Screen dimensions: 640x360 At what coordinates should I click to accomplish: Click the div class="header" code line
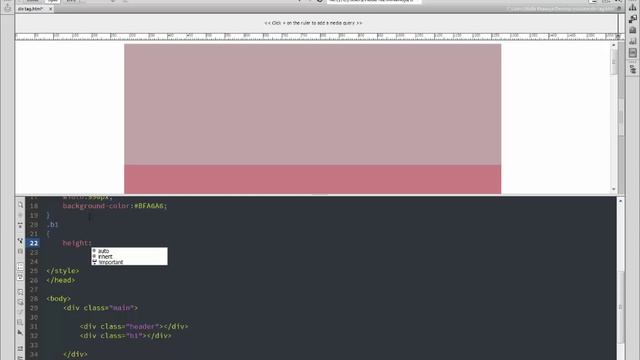coord(134,327)
